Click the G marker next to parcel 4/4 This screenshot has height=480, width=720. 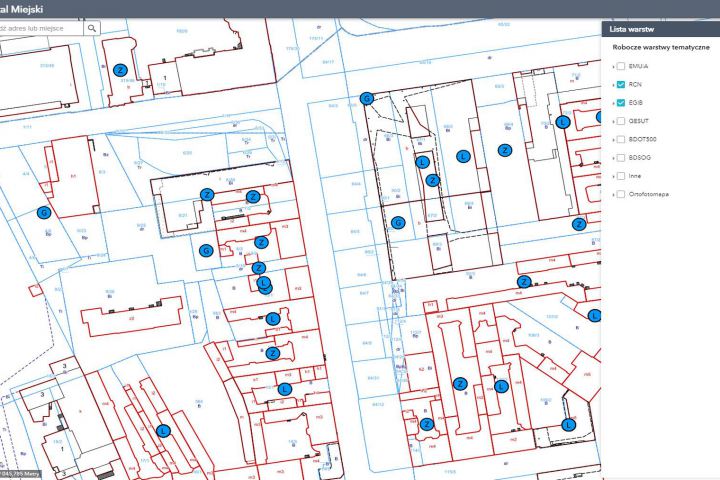(44, 213)
